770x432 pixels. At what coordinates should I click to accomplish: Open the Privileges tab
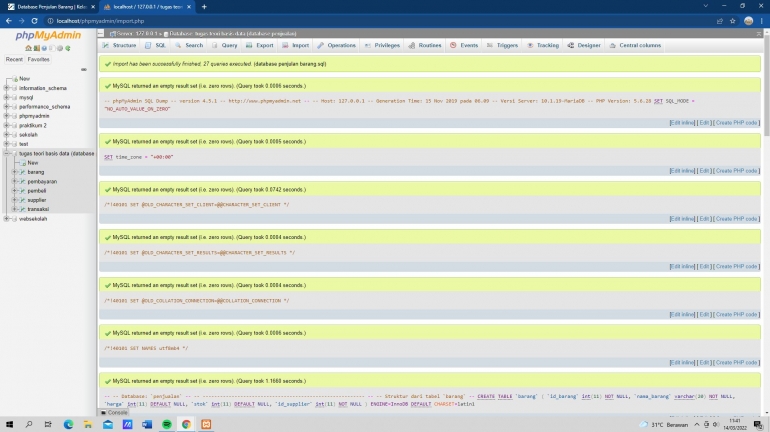pyautogui.click(x=383, y=45)
